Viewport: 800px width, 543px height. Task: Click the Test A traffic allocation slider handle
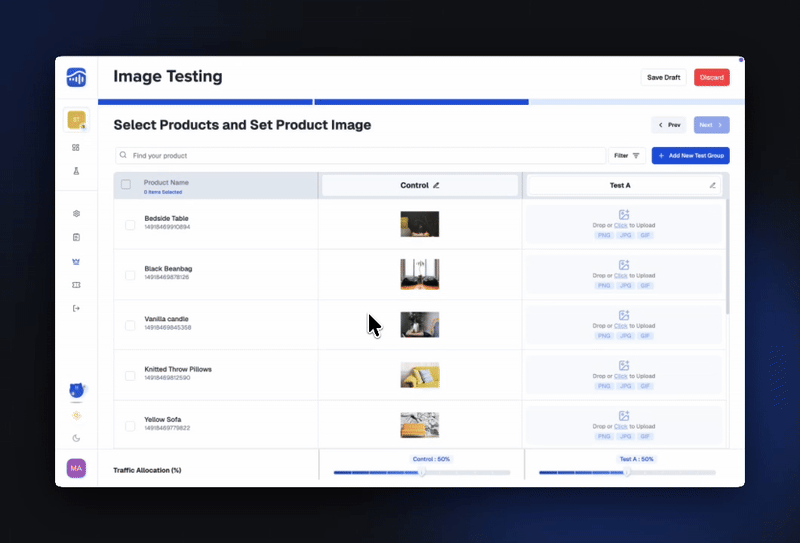627,473
